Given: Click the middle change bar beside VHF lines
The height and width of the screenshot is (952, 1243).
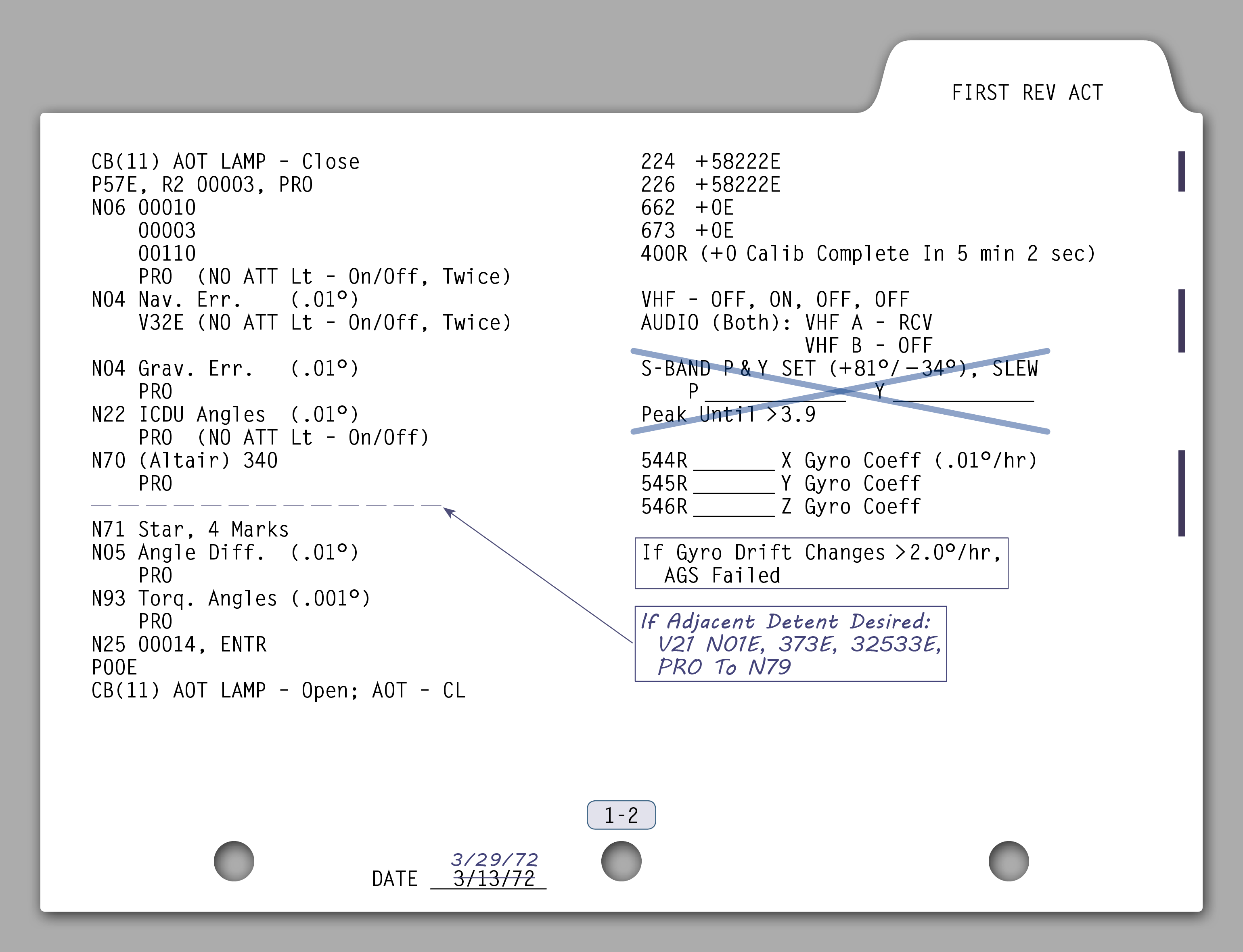Looking at the screenshot, I should (x=1181, y=321).
